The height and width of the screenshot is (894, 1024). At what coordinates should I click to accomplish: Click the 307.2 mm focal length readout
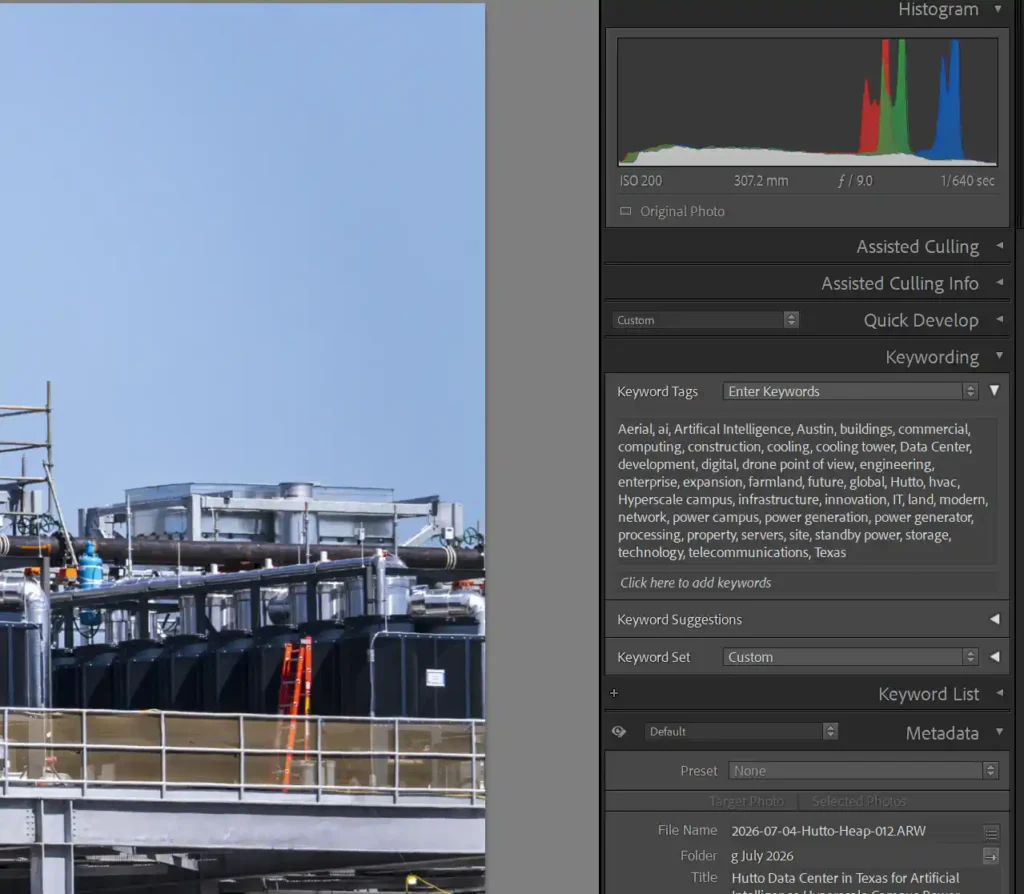click(x=761, y=181)
